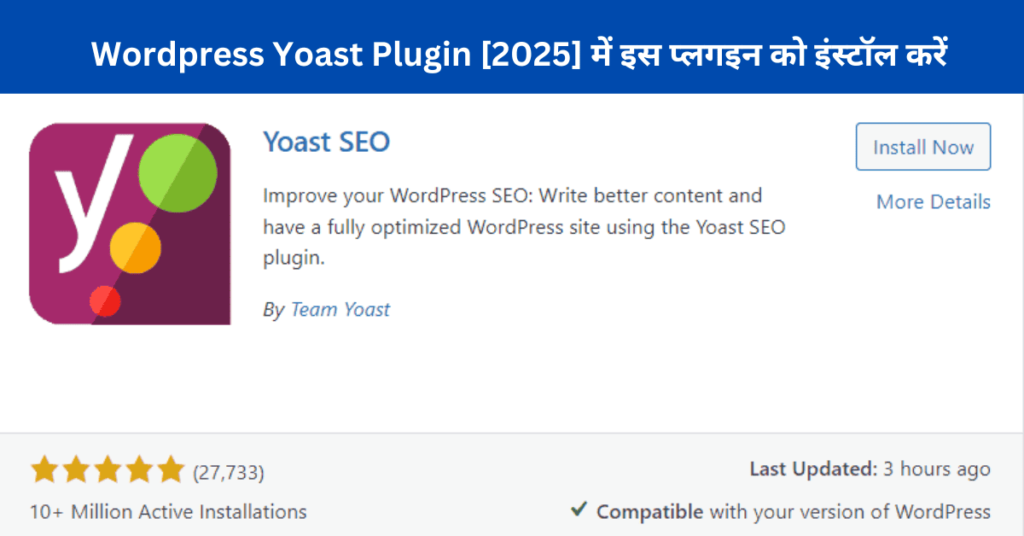Click the third rating star

point(107,470)
